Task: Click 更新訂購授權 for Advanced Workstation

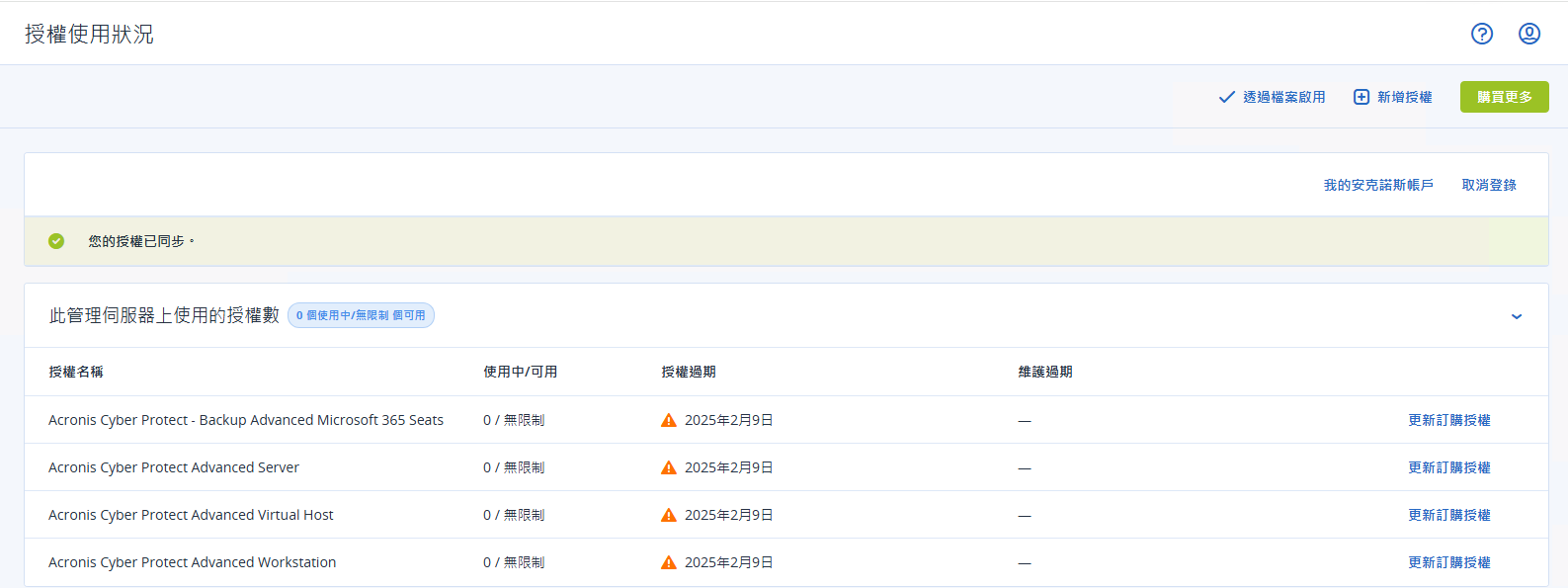Action: pos(1449,562)
